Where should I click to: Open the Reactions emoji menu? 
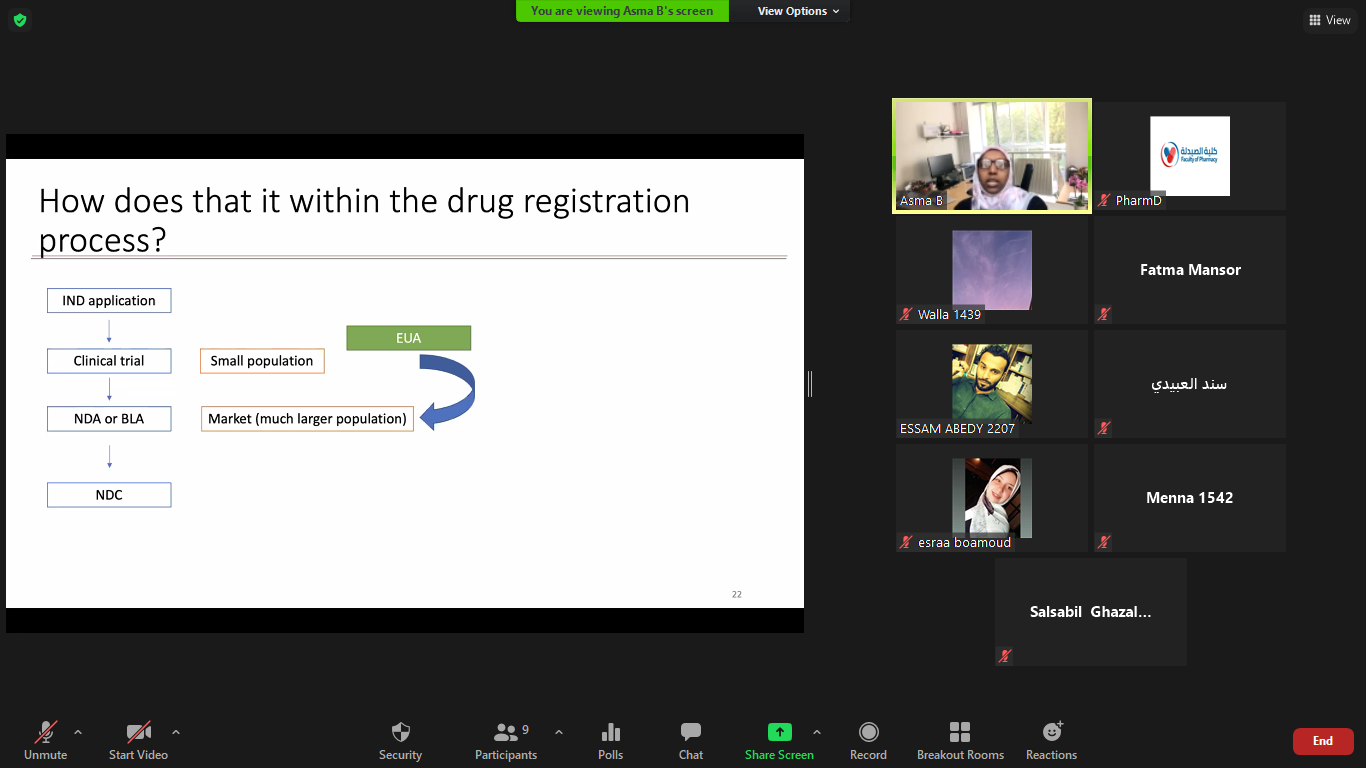1051,733
